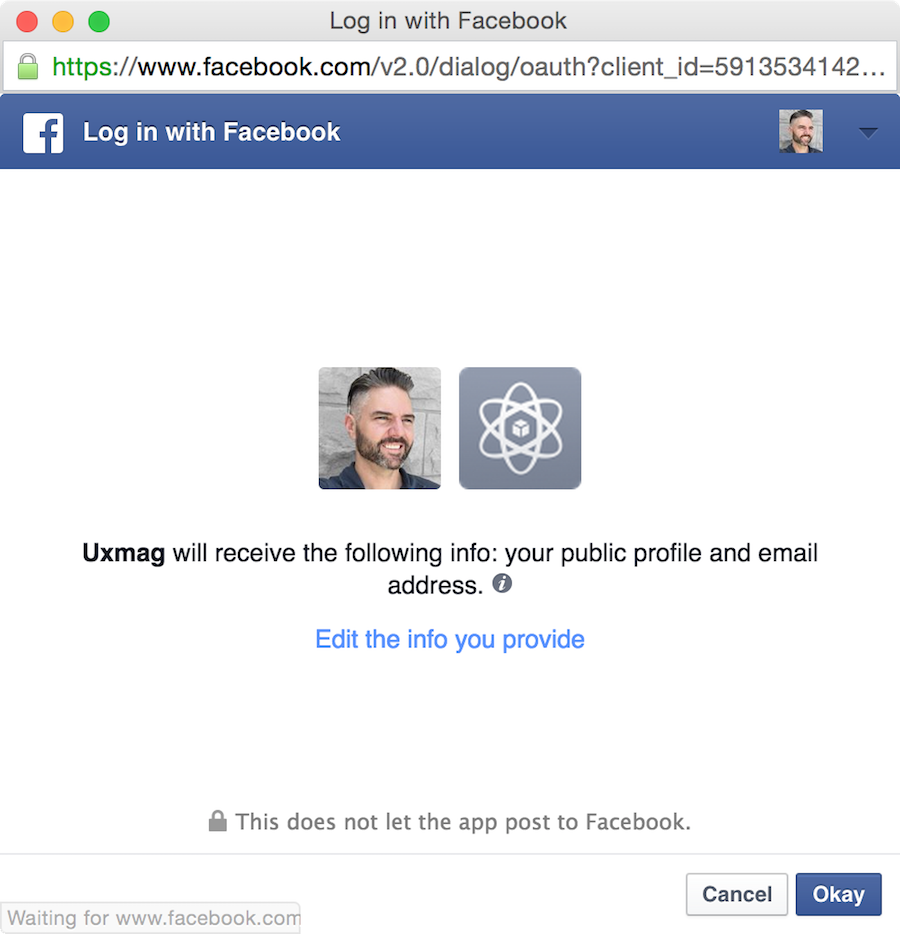
Task: Close the window with the red button
Action: pos(27,21)
